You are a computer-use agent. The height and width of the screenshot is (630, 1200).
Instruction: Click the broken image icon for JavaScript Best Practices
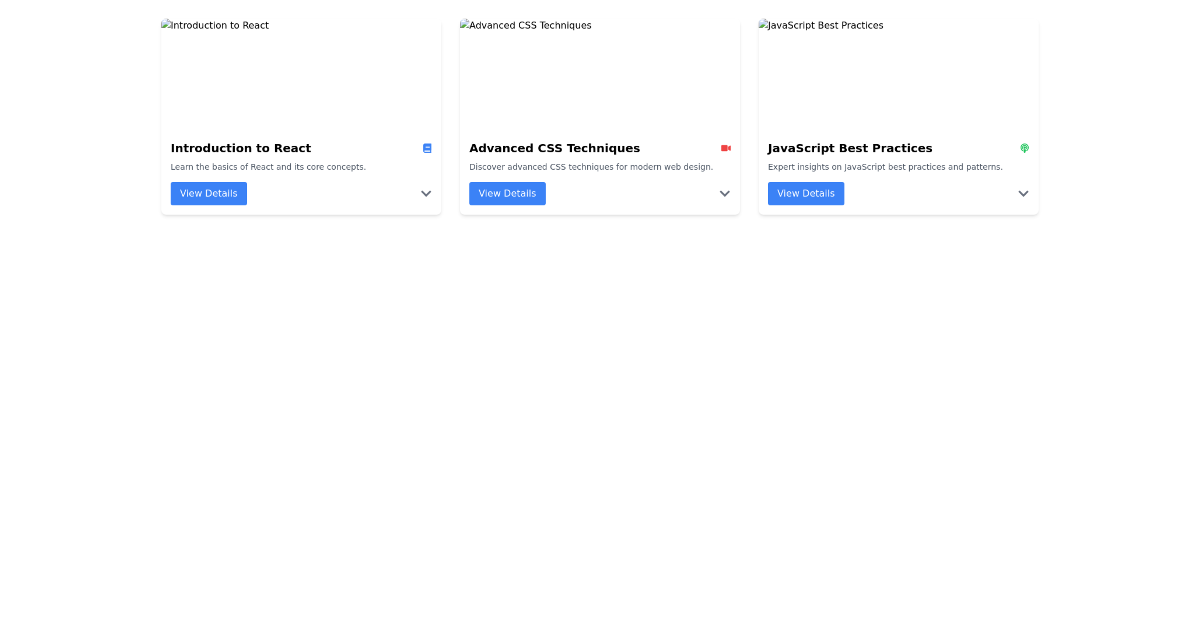tap(763, 25)
